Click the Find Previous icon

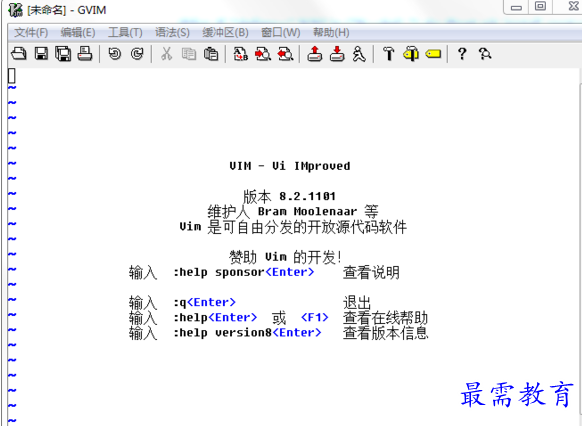point(285,54)
